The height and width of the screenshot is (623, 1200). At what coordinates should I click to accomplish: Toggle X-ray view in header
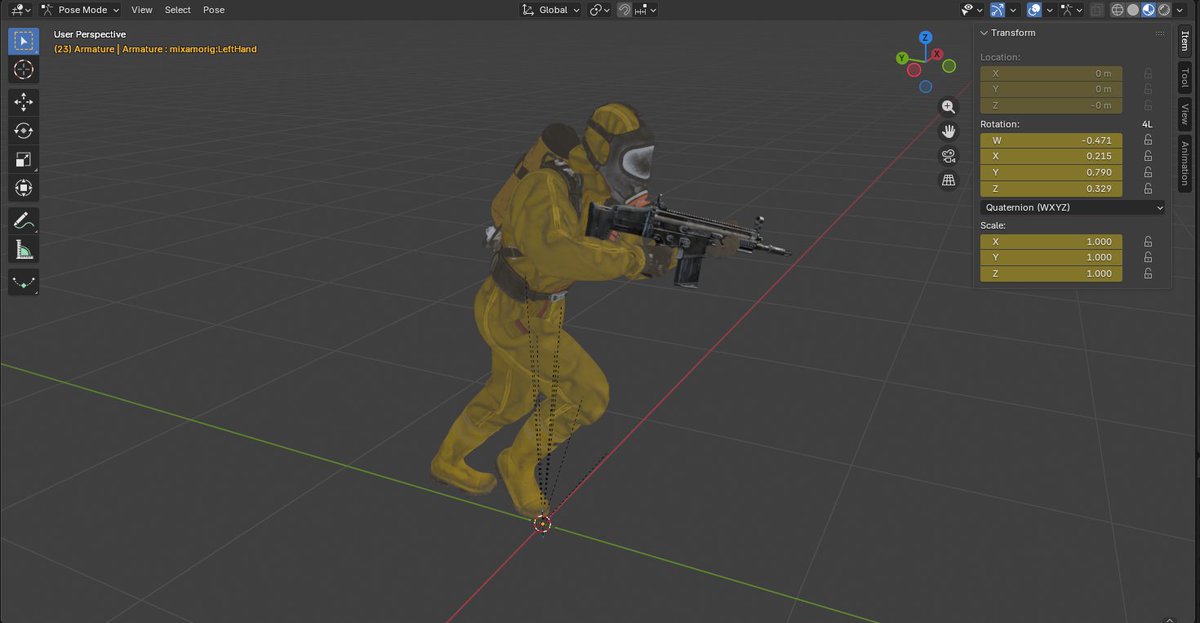point(1097,10)
